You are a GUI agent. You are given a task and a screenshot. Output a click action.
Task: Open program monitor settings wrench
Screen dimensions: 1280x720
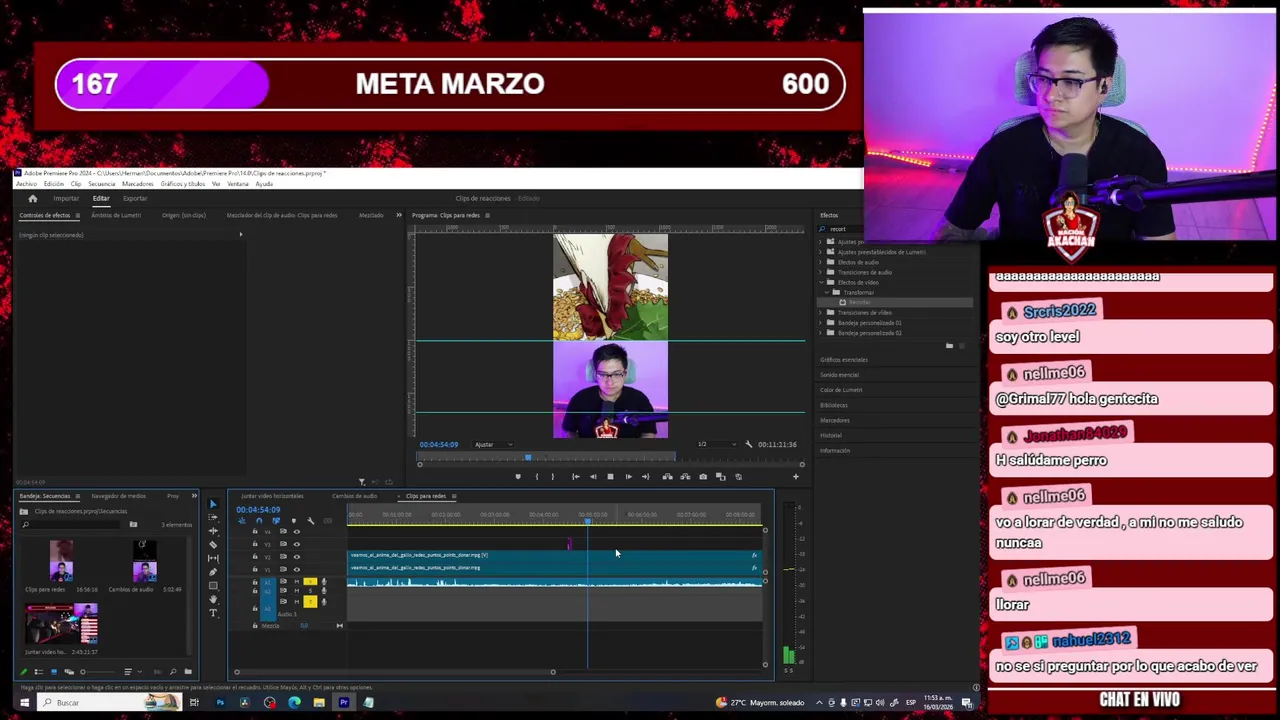click(x=748, y=444)
